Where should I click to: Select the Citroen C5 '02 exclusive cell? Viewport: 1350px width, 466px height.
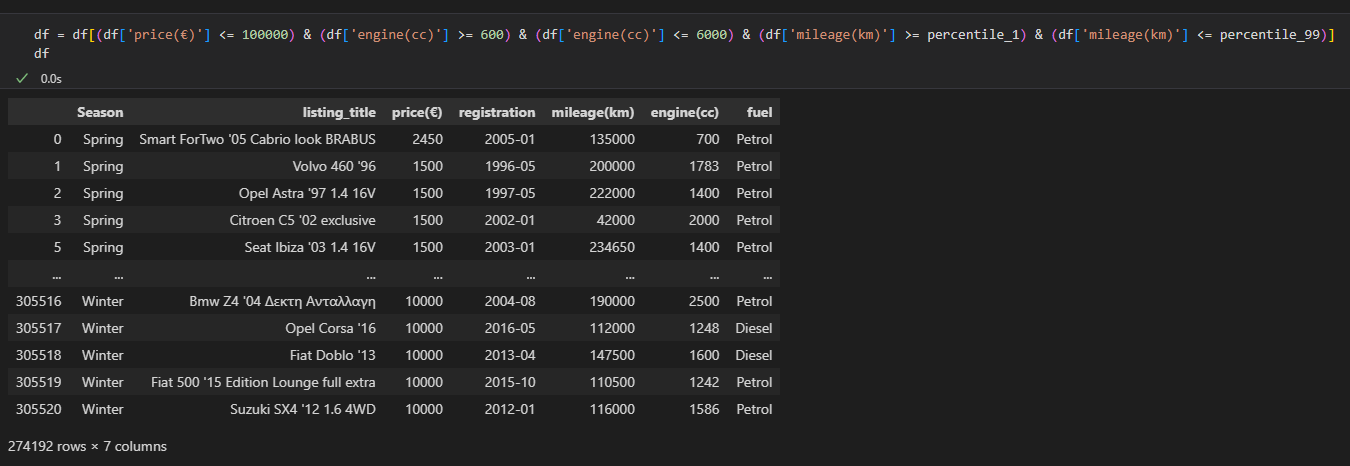[x=303, y=220]
